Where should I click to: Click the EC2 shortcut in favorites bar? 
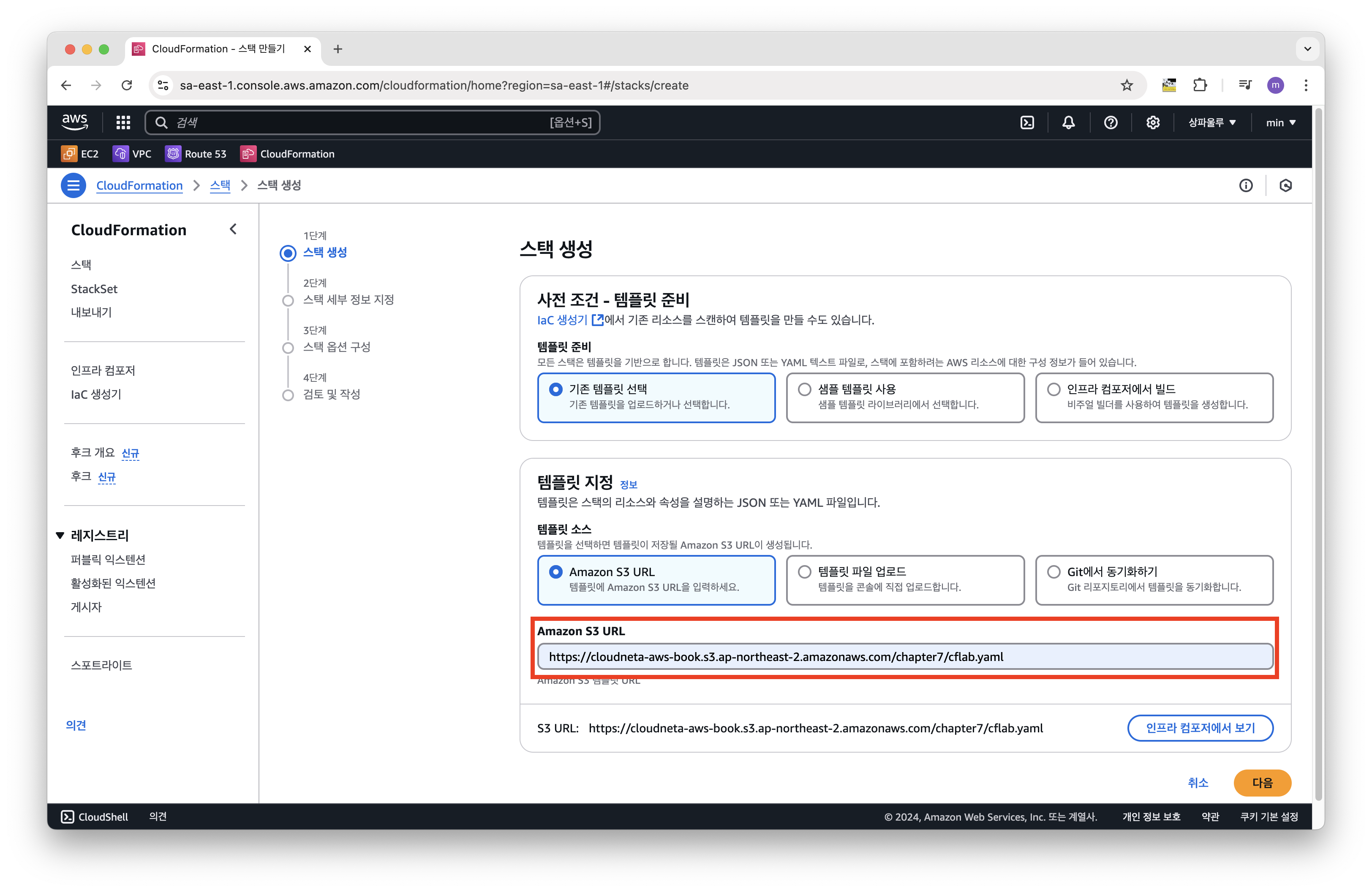coord(80,154)
